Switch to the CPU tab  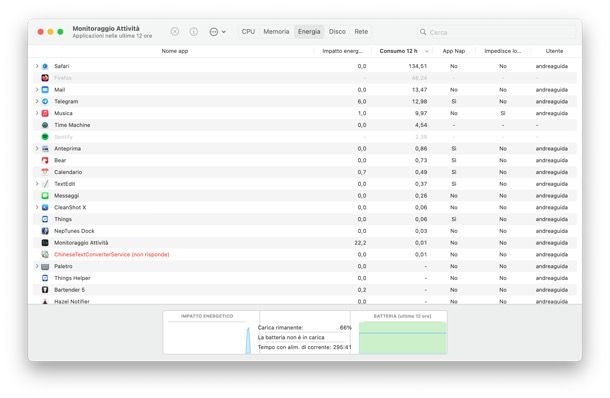[x=248, y=32]
